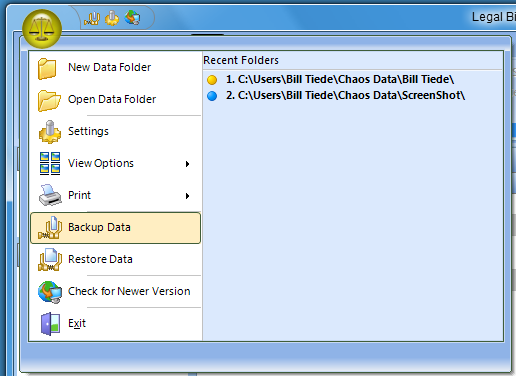Open recent folder Chaos Data\Bill Tiede\

point(340,80)
